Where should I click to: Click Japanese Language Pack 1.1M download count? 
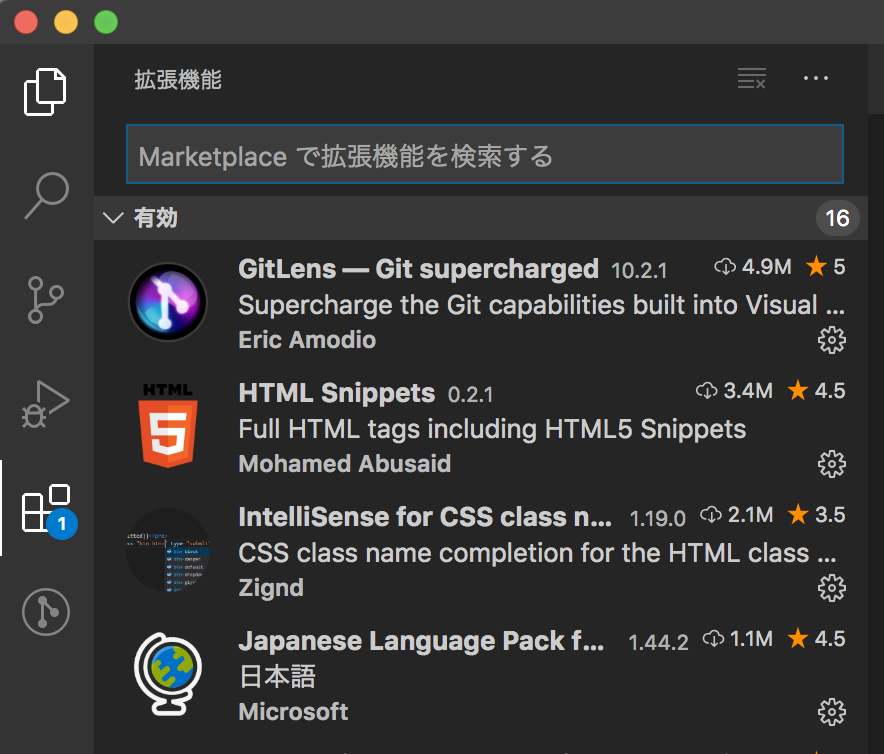[737, 638]
